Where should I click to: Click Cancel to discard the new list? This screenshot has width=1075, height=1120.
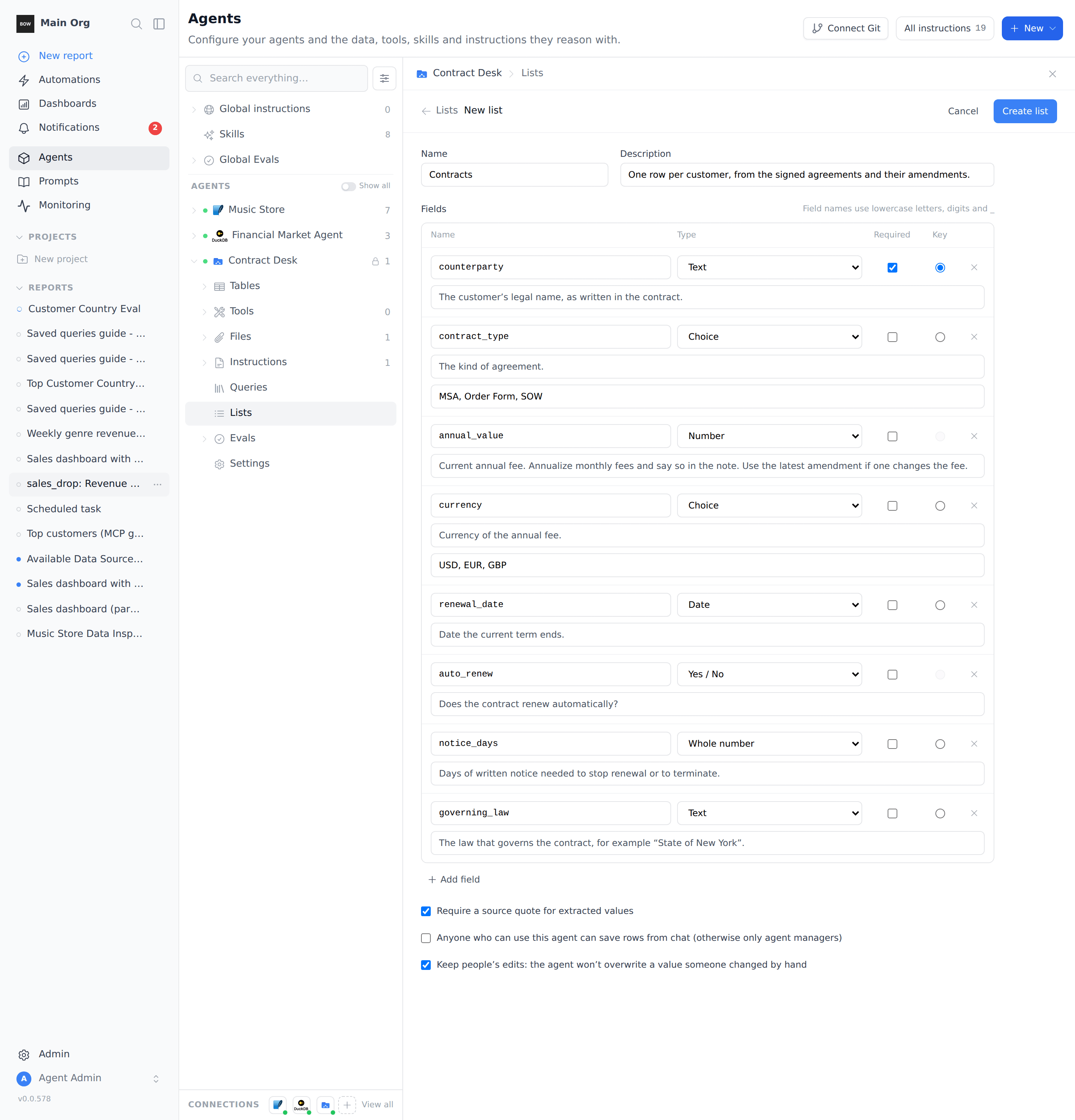[963, 111]
